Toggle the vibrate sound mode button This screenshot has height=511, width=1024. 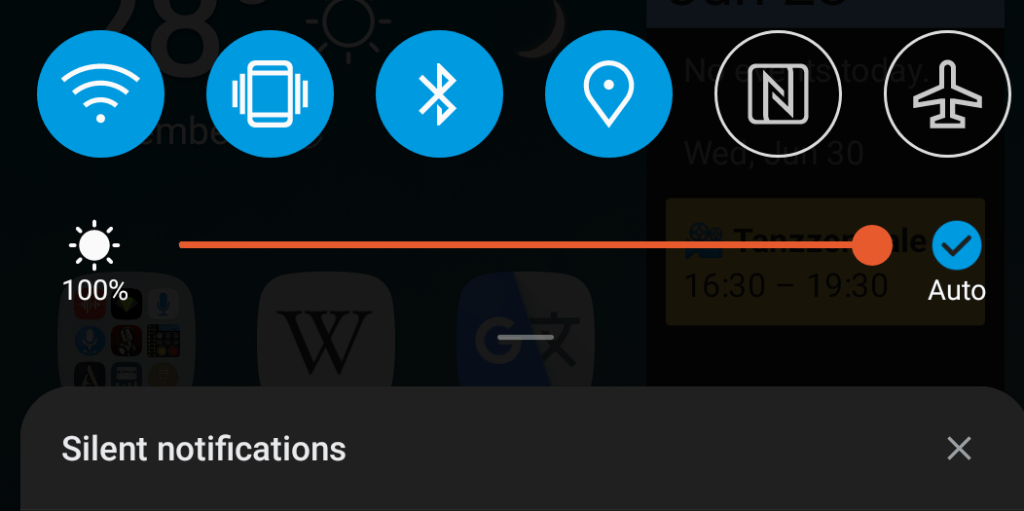pyautogui.click(x=270, y=94)
